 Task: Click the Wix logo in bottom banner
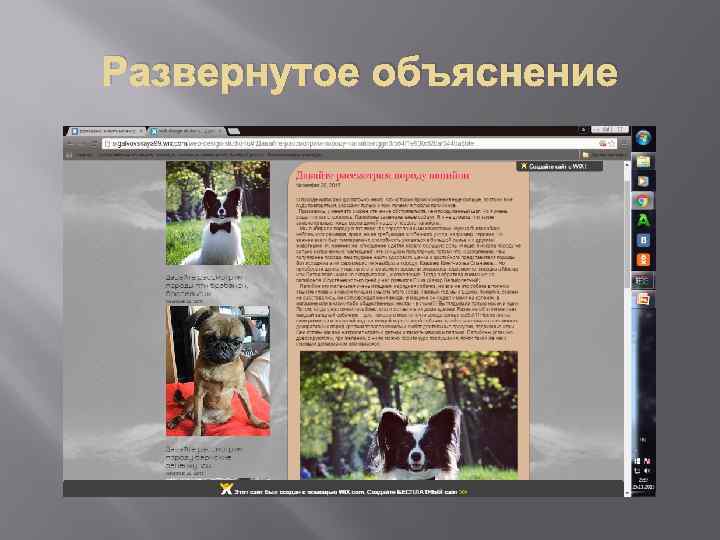(x=225, y=489)
